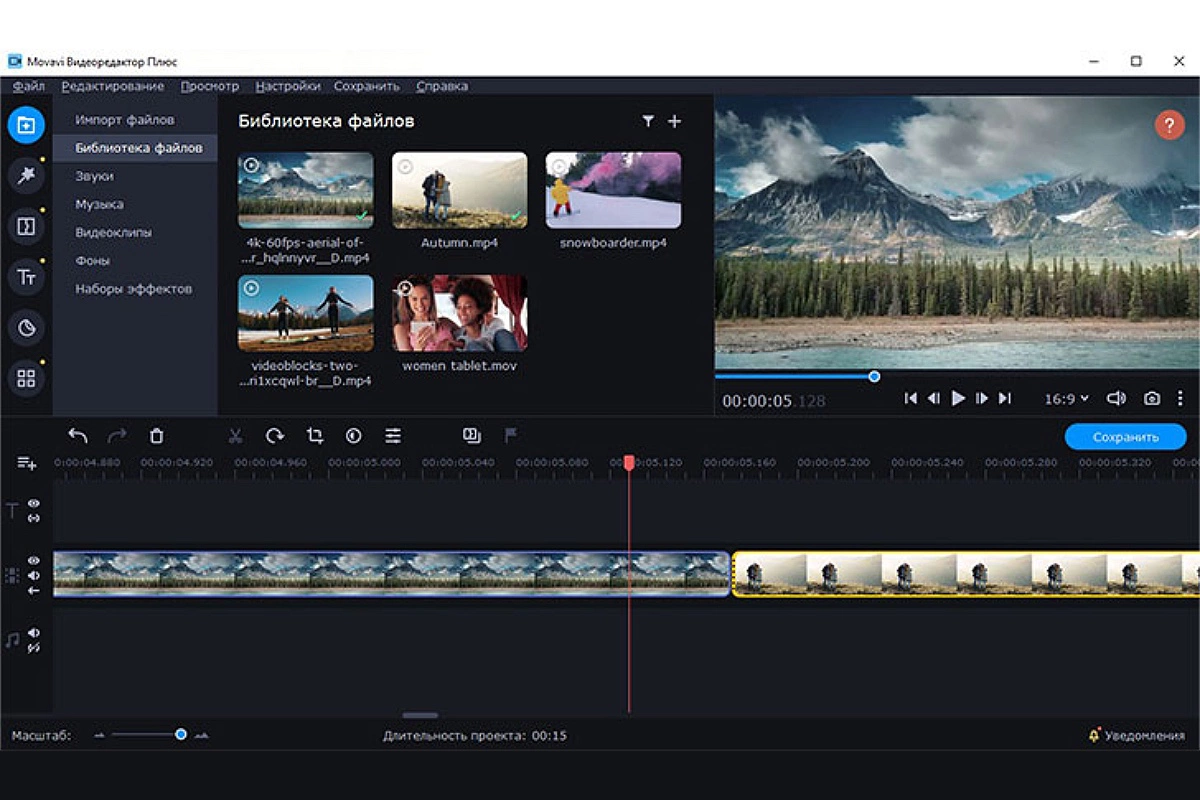
Task: Select the magic wand filters tool
Action: (x=27, y=175)
